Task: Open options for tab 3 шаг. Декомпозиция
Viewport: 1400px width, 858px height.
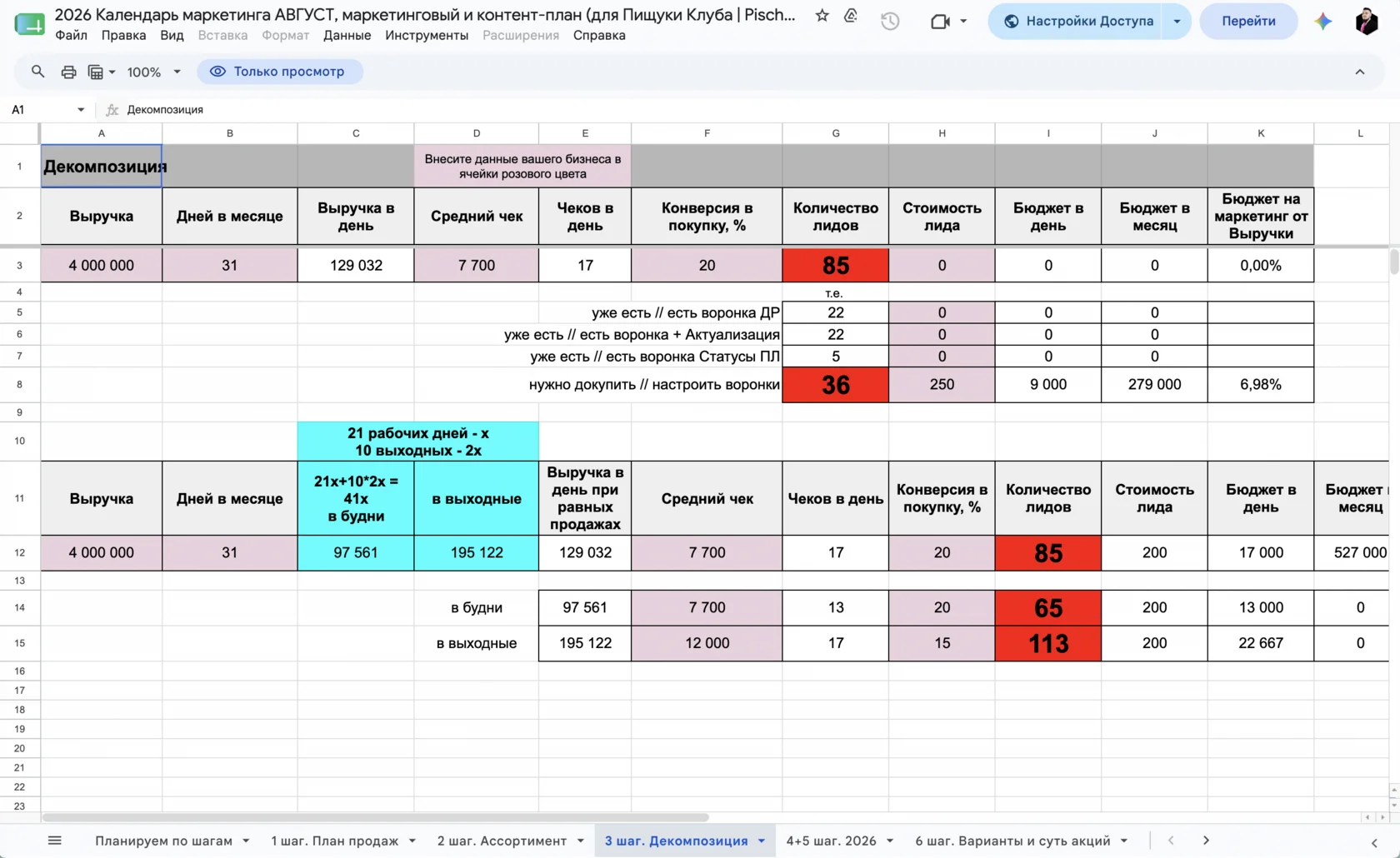Action: pos(762,841)
